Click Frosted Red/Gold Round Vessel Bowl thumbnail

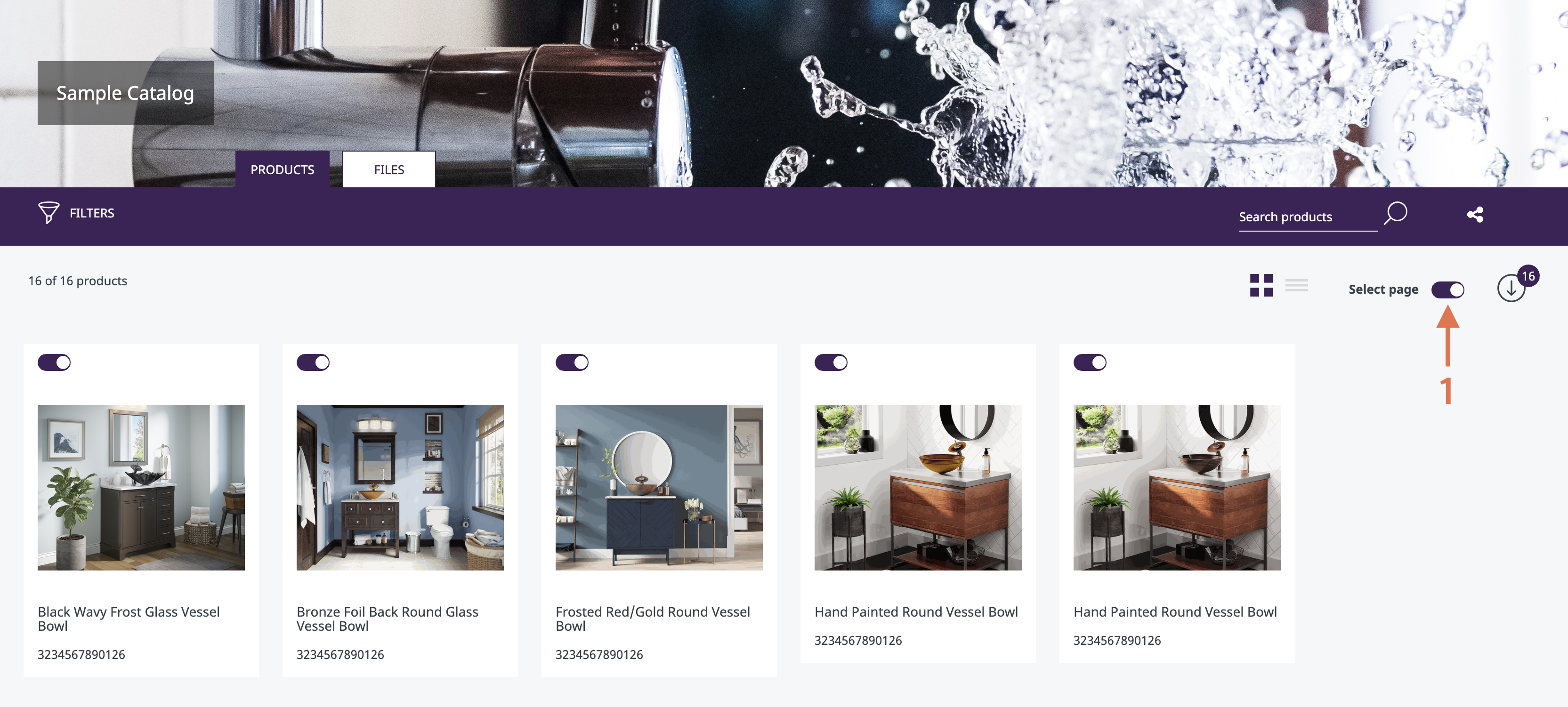click(659, 488)
